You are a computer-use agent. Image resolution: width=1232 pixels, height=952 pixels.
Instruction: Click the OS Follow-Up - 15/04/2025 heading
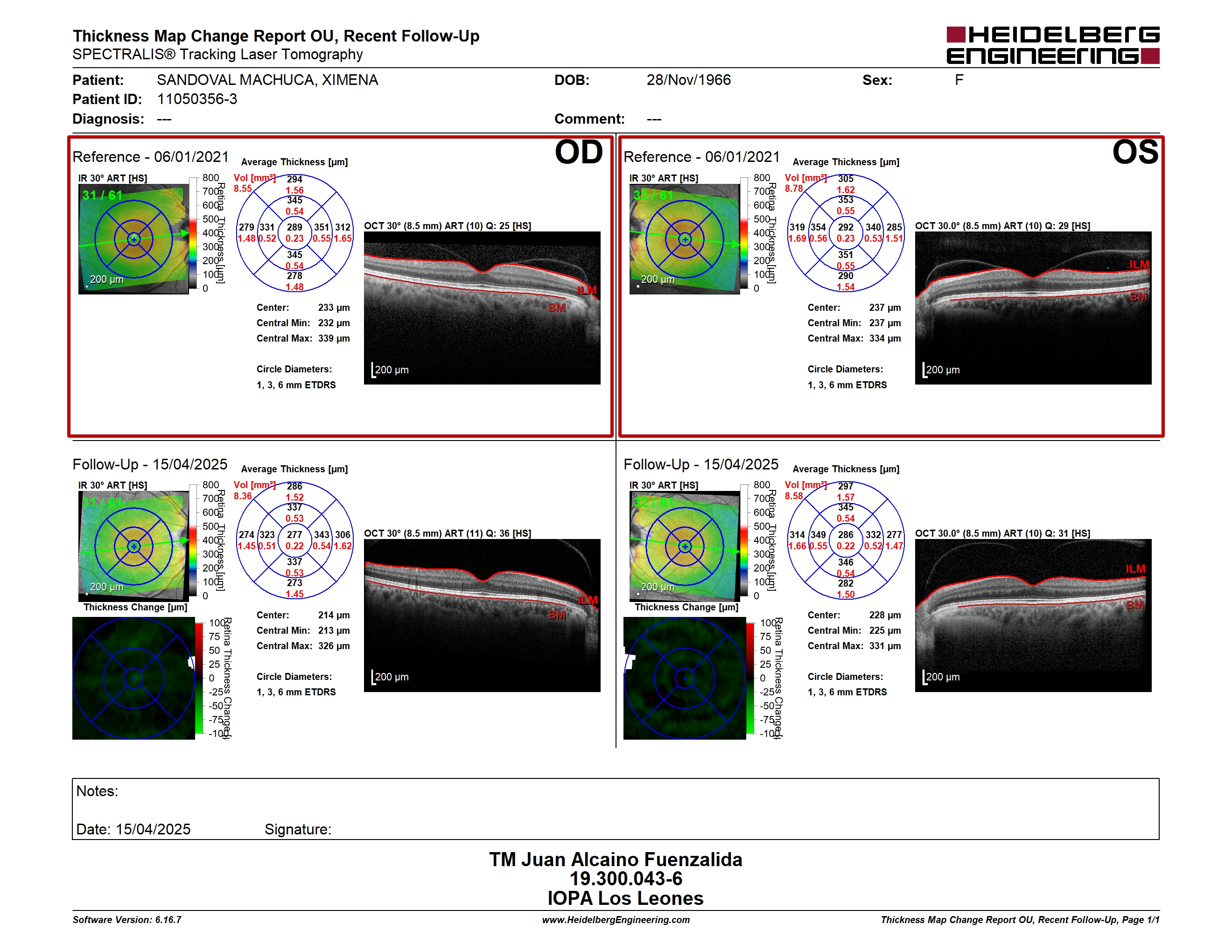coord(700,464)
